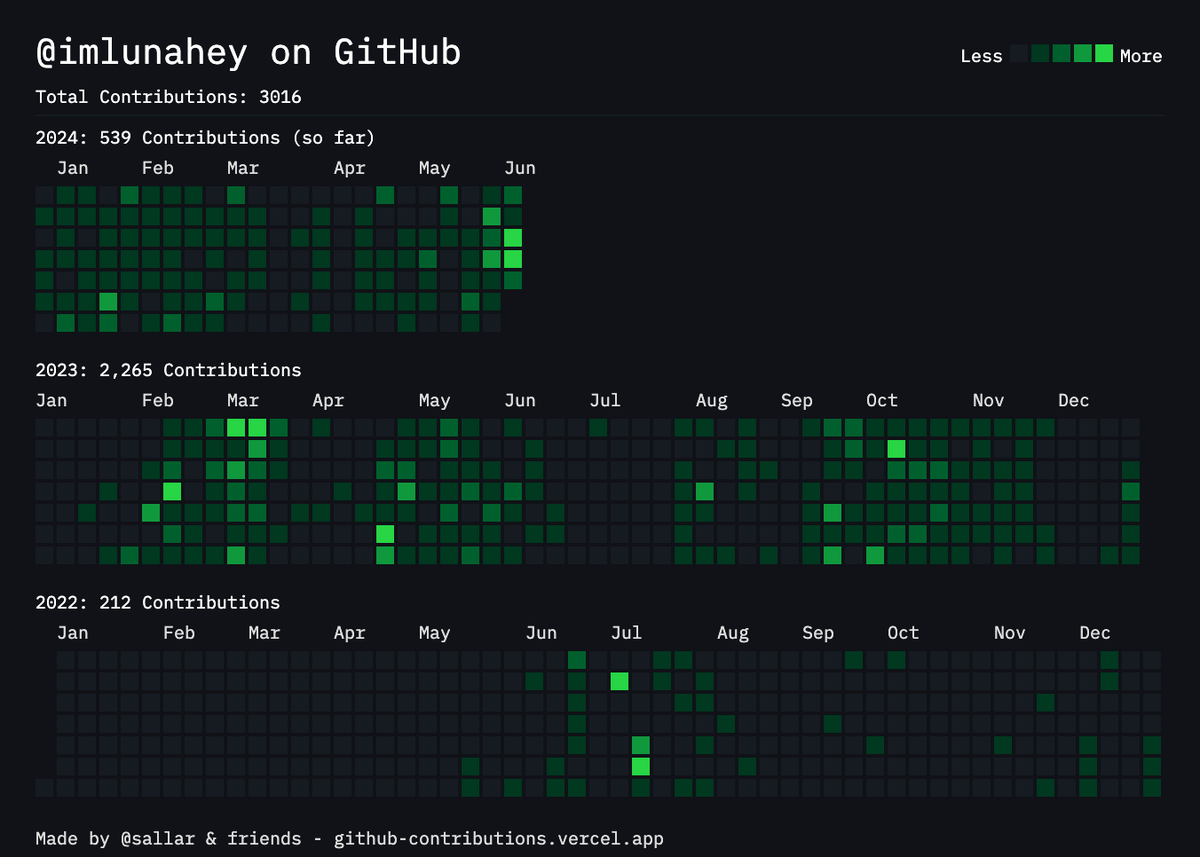Click the "2022: 212 Contributions" heading
The width and height of the screenshot is (1200, 857).
click(158, 602)
